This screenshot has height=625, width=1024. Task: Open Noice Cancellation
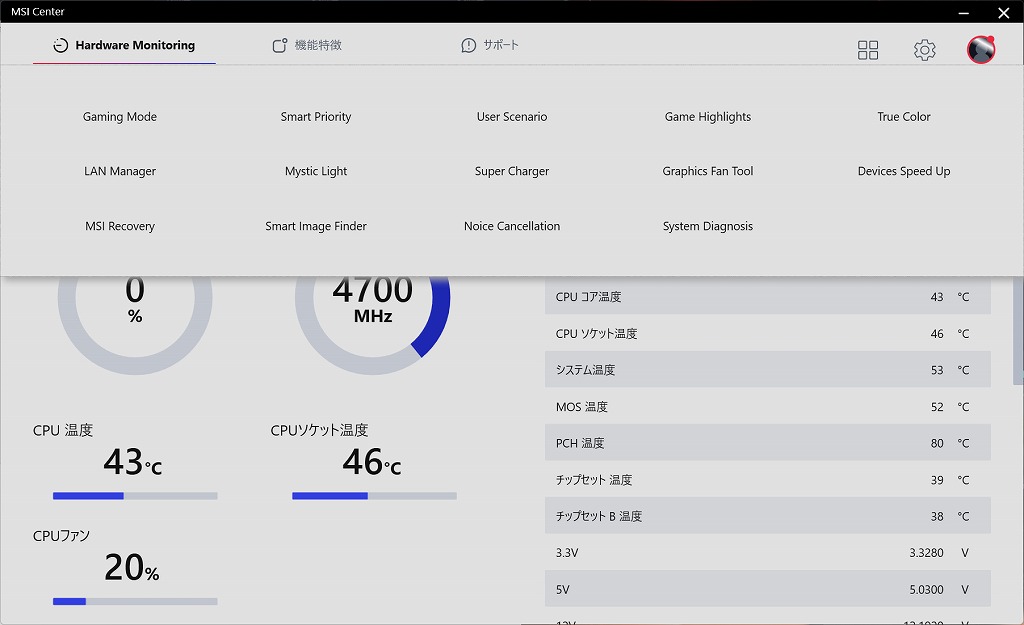point(512,226)
